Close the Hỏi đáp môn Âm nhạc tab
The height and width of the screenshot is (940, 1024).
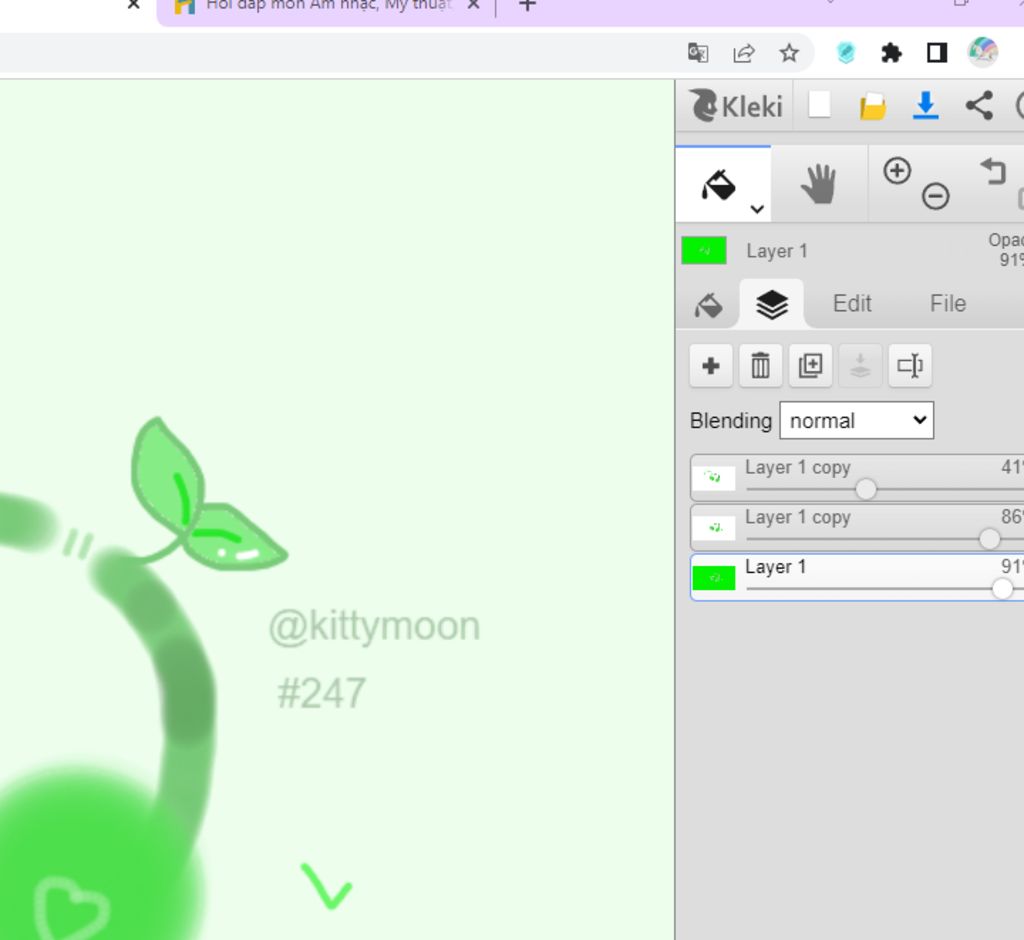(x=473, y=5)
